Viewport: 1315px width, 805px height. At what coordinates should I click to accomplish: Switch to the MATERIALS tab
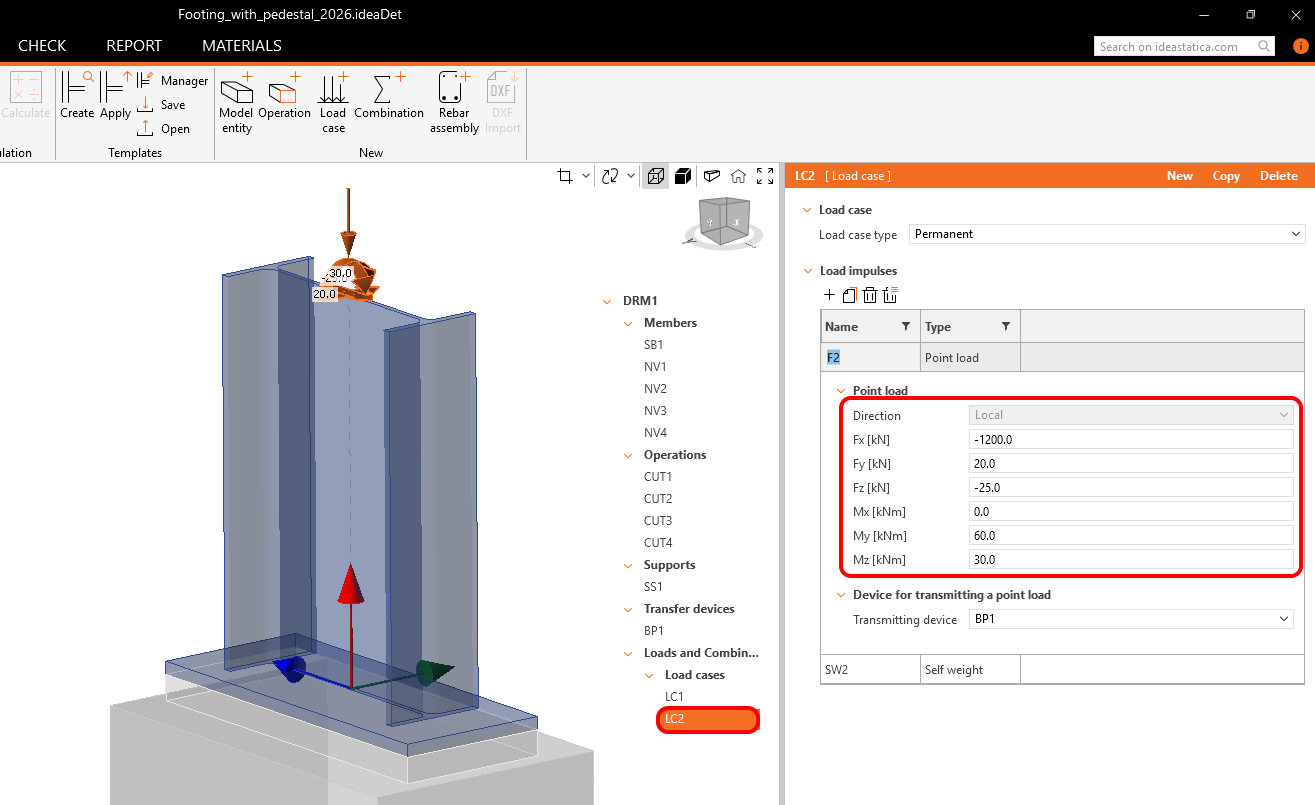(x=241, y=46)
